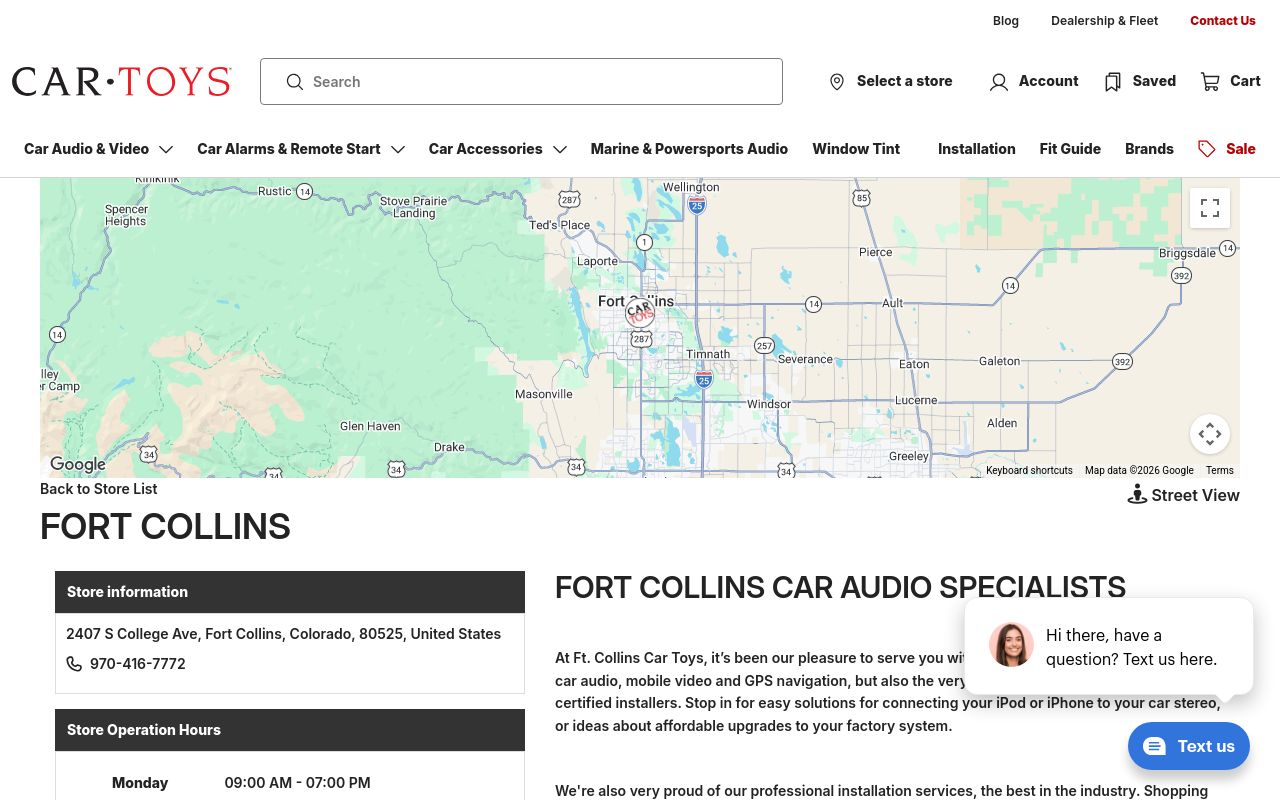Click Store Operation Hours header
Screen dimensions: 1280x800
(290, 730)
